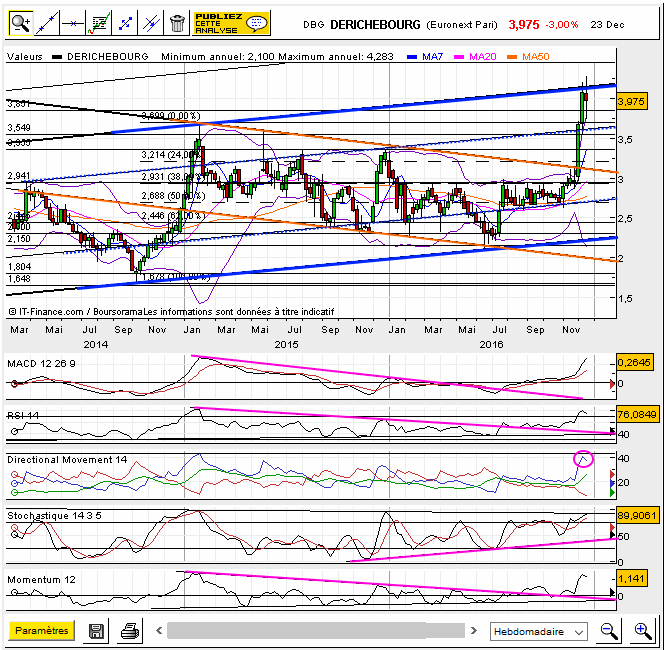Click the Stochastique 14 3 5 label

(54, 515)
